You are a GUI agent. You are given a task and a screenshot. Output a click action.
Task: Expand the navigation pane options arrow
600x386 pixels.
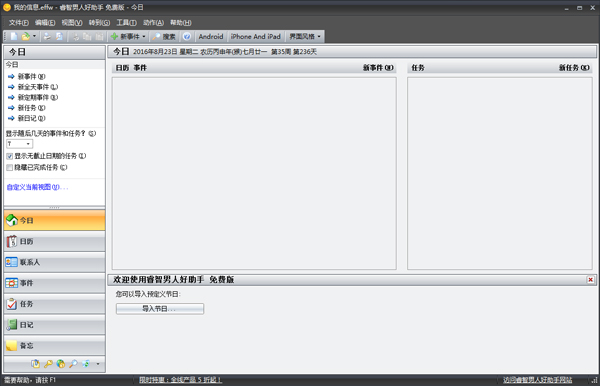(x=98, y=364)
